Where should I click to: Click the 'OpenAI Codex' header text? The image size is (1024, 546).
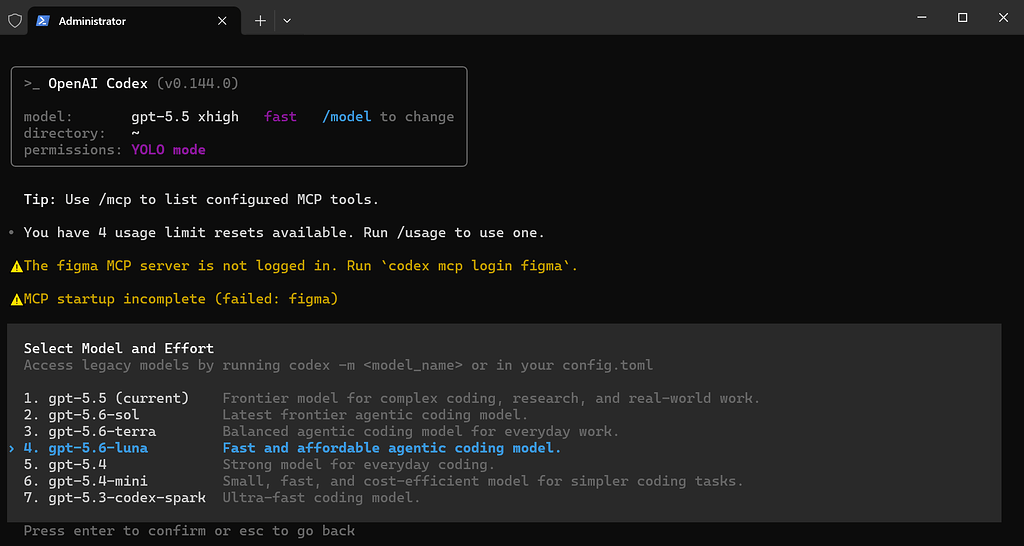(x=98, y=84)
